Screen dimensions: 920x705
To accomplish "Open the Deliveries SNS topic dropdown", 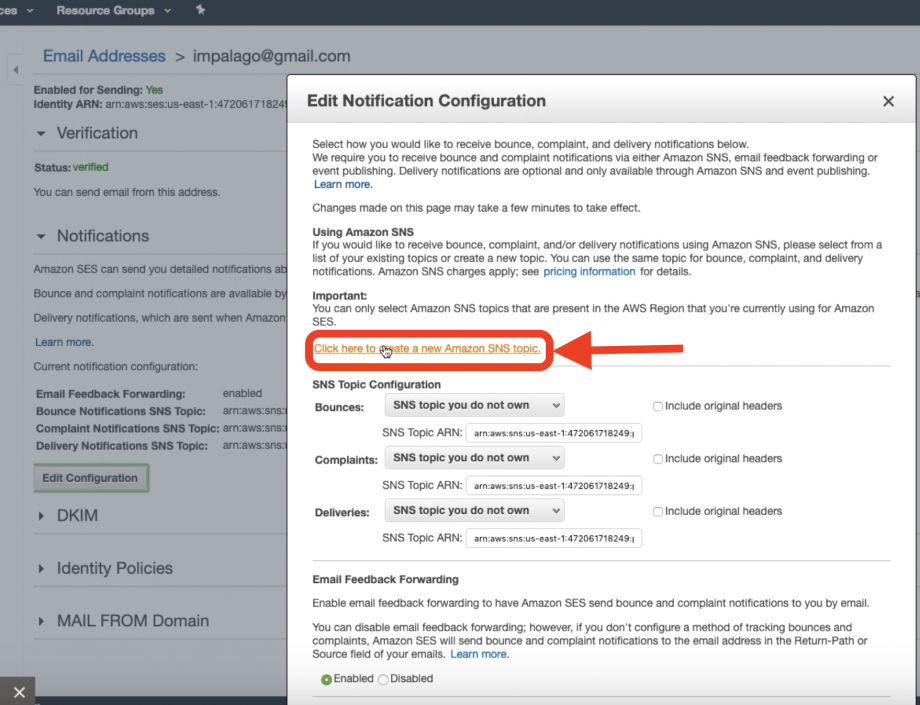I will coord(474,510).
